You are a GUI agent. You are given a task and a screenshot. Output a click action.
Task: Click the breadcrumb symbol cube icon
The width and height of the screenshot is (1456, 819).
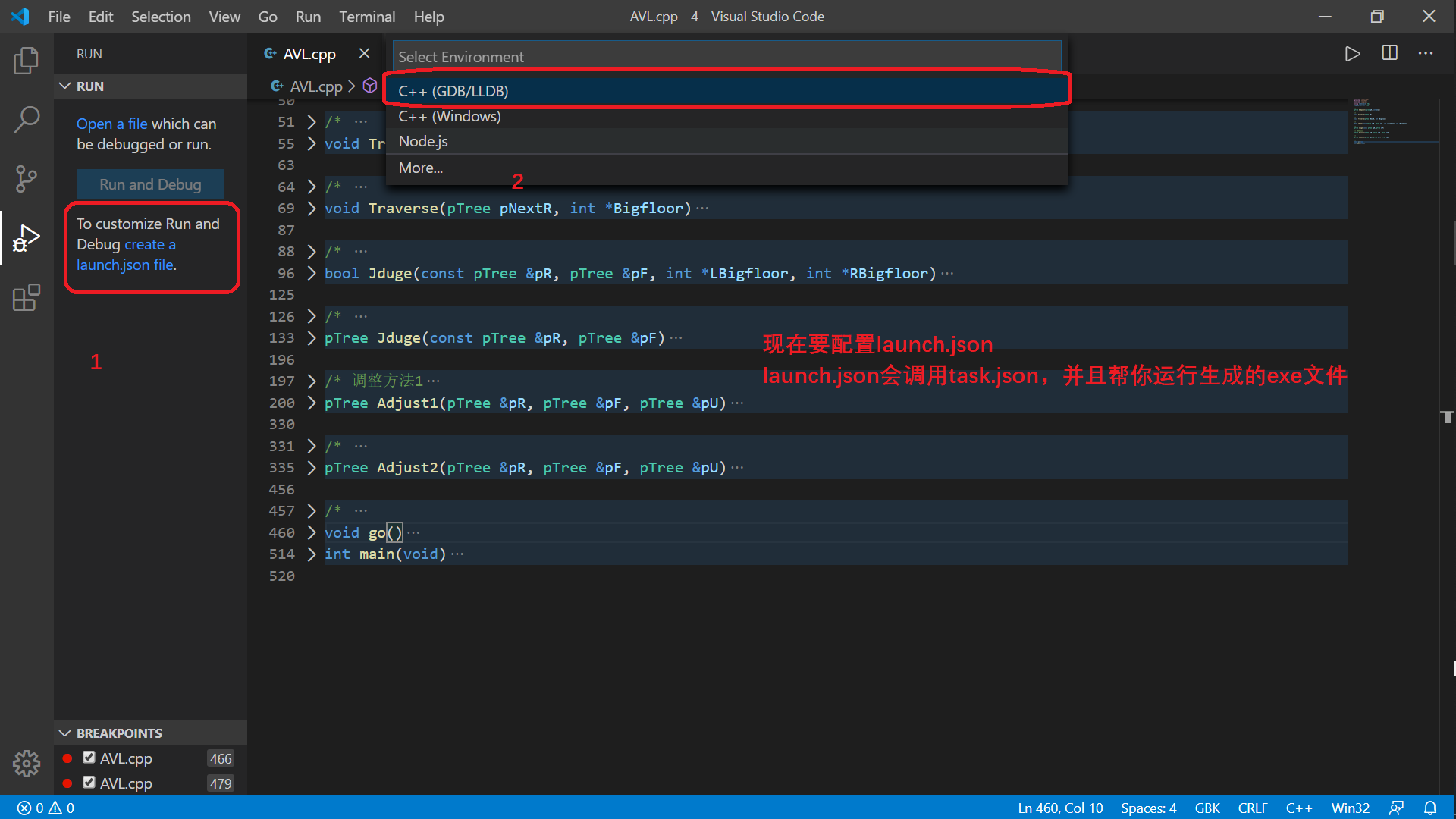370,86
